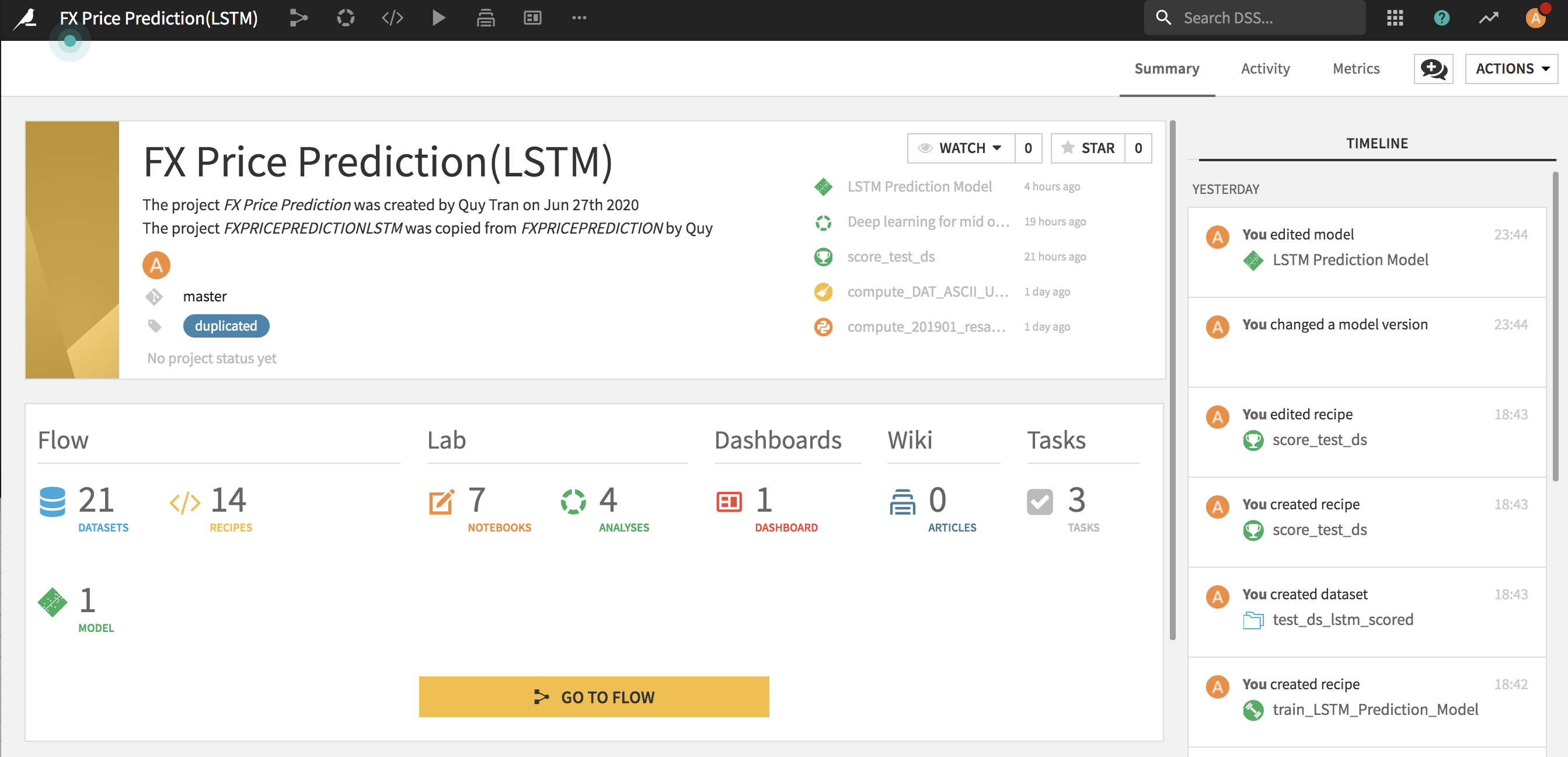The height and width of the screenshot is (757, 1568).
Task: Toggle the Watch eye button
Action: click(x=925, y=148)
